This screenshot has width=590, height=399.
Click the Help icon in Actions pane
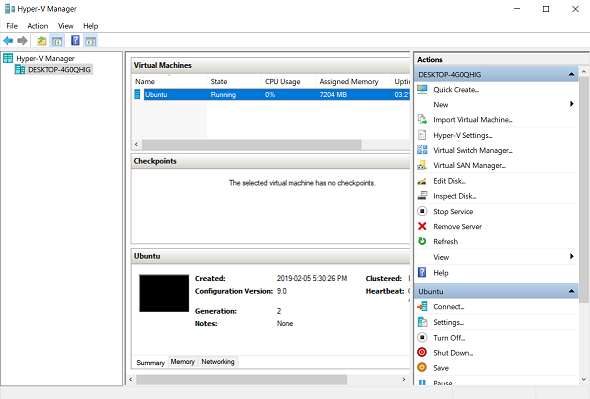click(422, 272)
